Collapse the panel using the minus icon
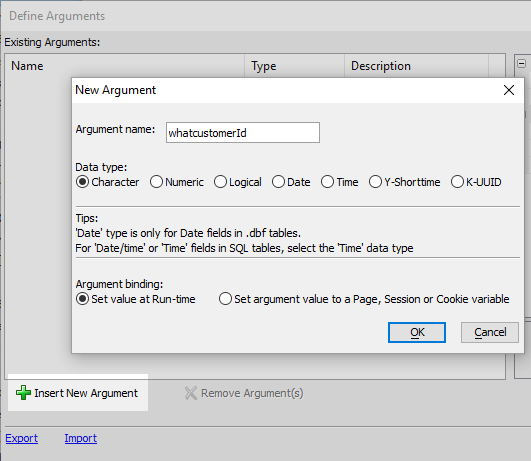The width and height of the screenshot is (531, 461). [522, 63]
